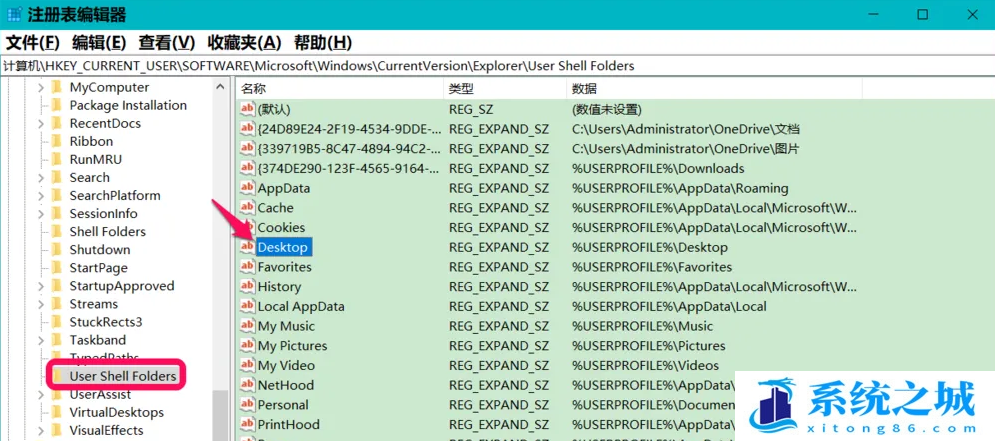Expand the MyComputer tree node

(x=41, y=88)
